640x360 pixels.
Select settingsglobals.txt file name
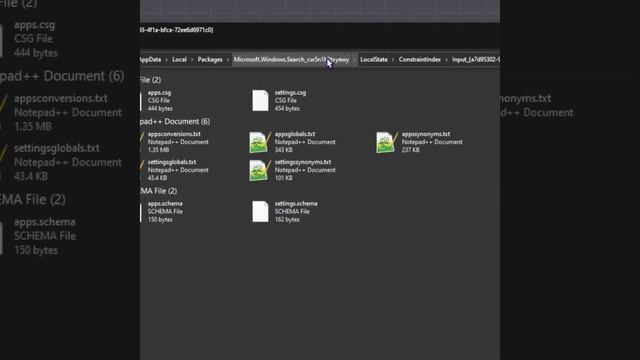pyautogui.click(x=172, y=162)
